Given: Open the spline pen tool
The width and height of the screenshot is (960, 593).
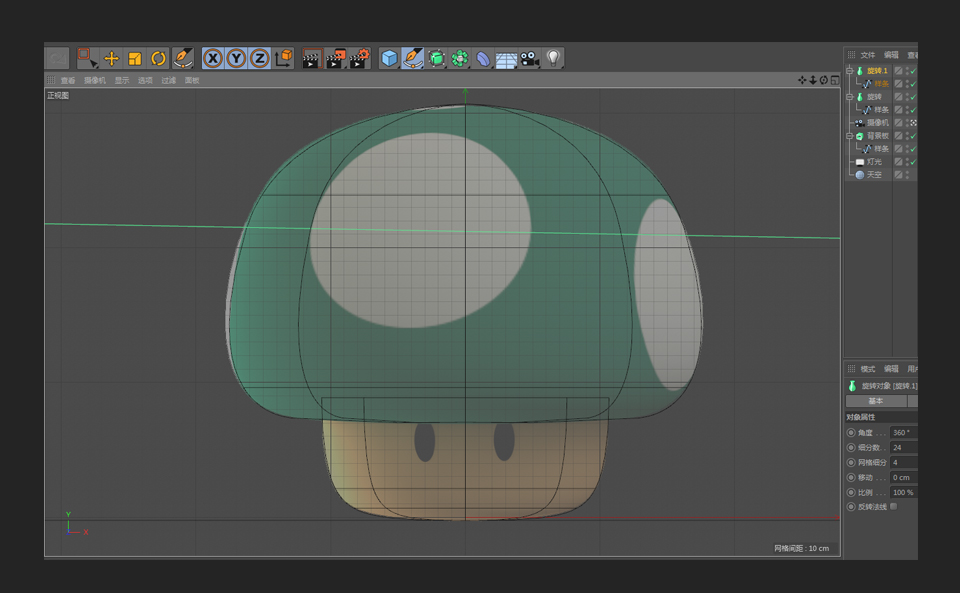Looking at the screenshot, I should (x=413, y=59).
